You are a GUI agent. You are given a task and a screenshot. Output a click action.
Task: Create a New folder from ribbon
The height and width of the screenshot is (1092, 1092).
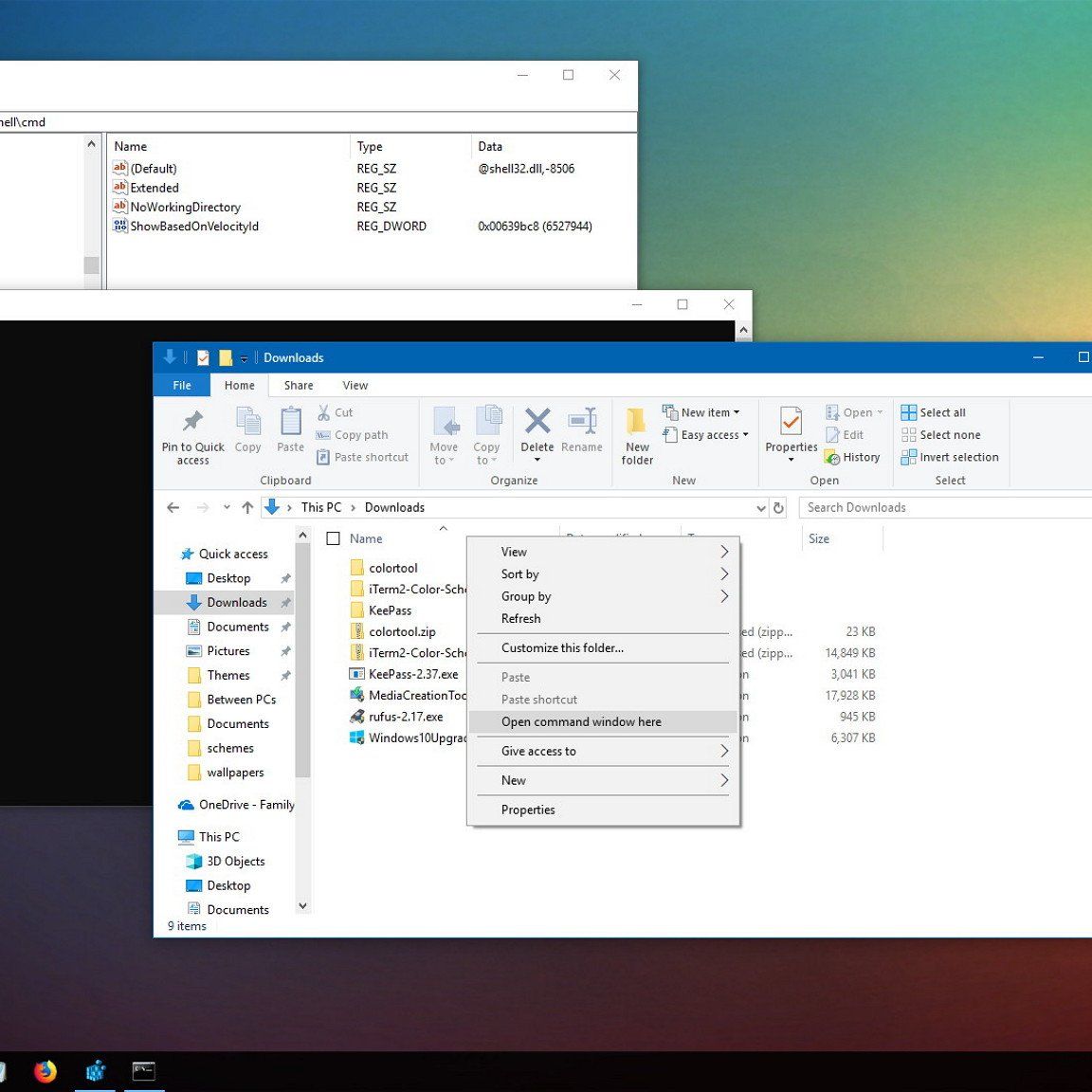tap(637, 422)
